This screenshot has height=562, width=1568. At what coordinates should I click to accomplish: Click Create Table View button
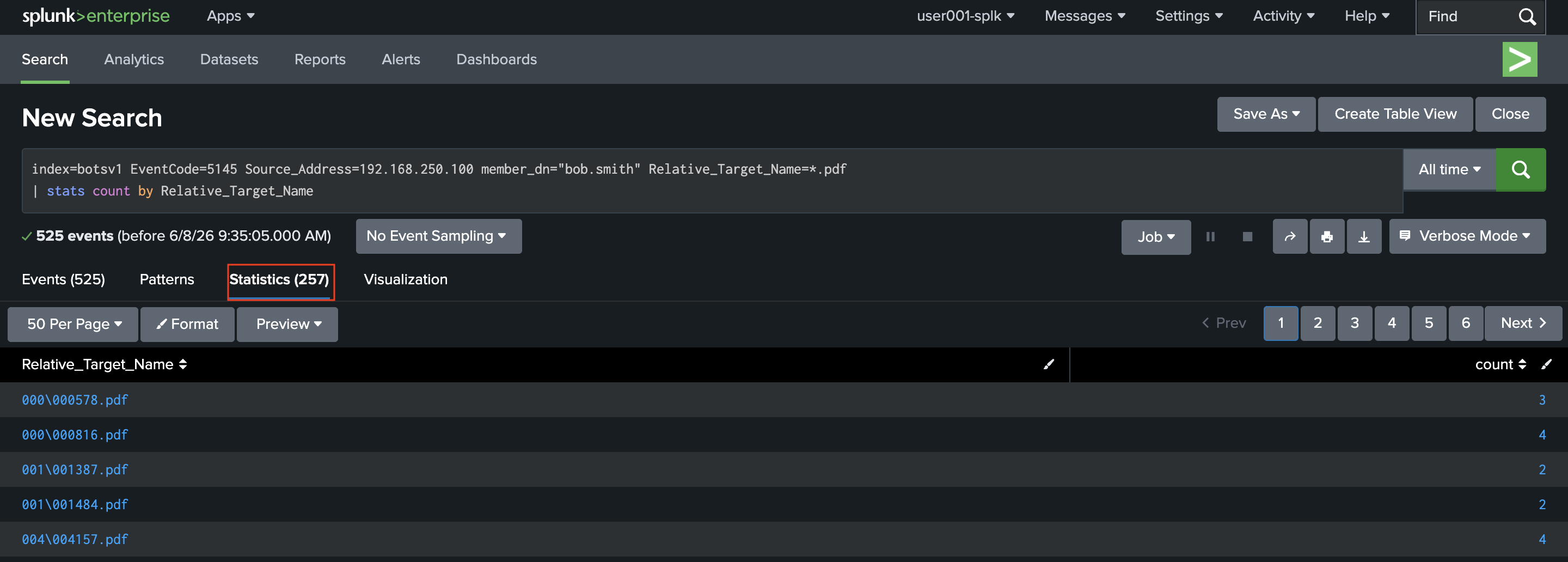1395,114
